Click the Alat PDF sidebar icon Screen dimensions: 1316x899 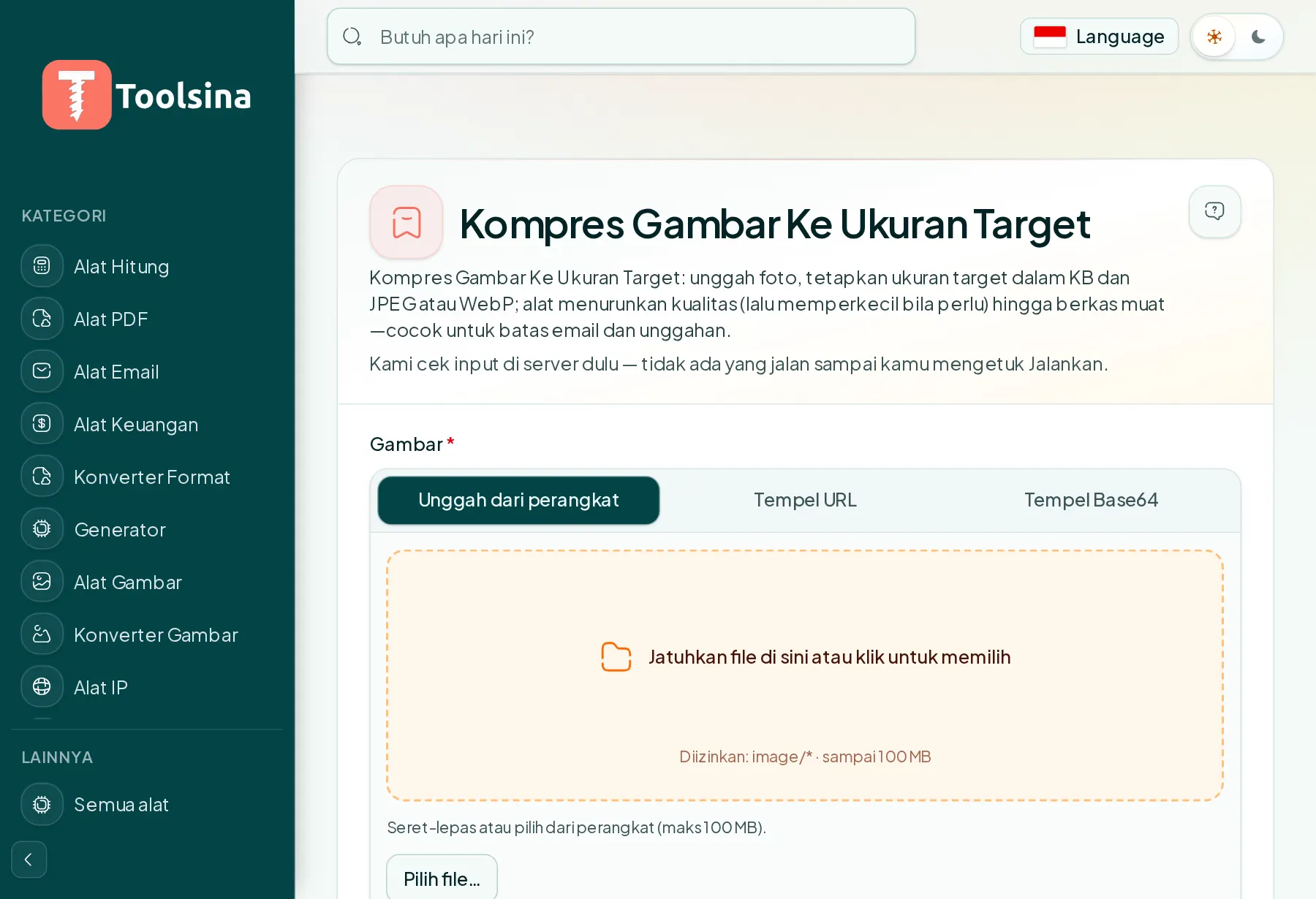[x=42, y=319]
